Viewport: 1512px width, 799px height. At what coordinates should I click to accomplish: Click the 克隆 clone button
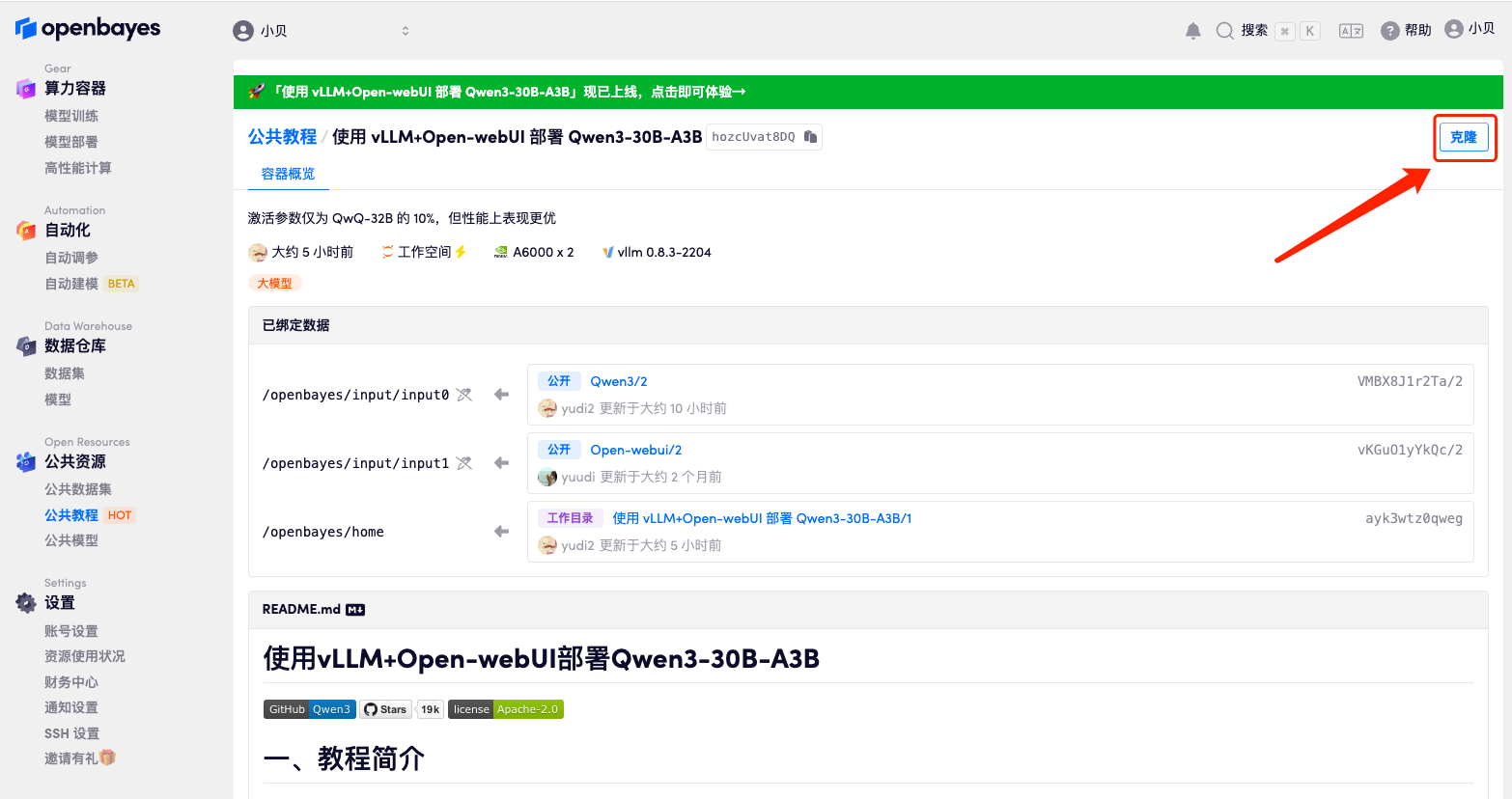coord(1464,137)
